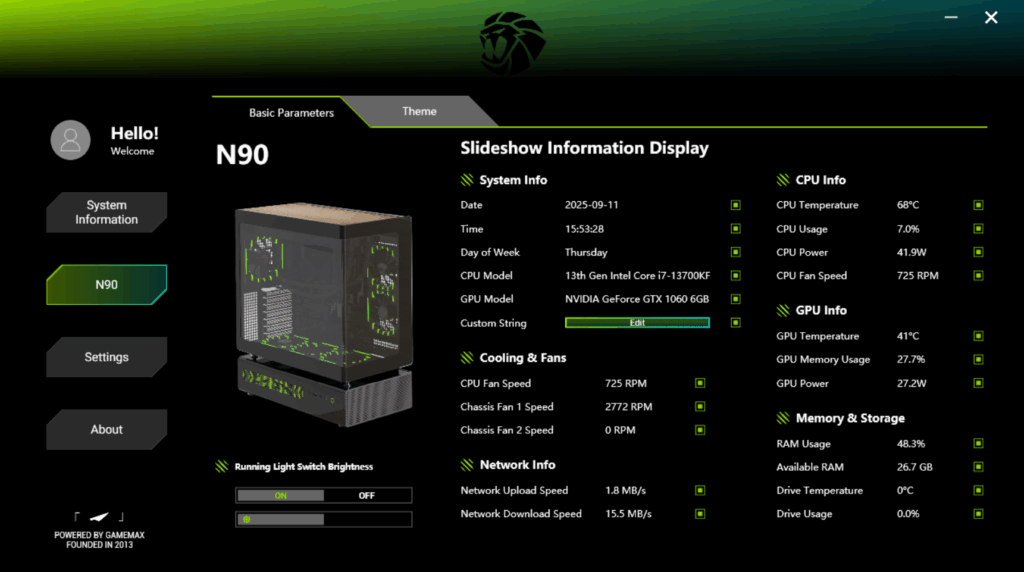Viewport: 1024px width, 572px height.
Task: Toggle CPU Usage checkbox
Action: (x=978, y=229)
